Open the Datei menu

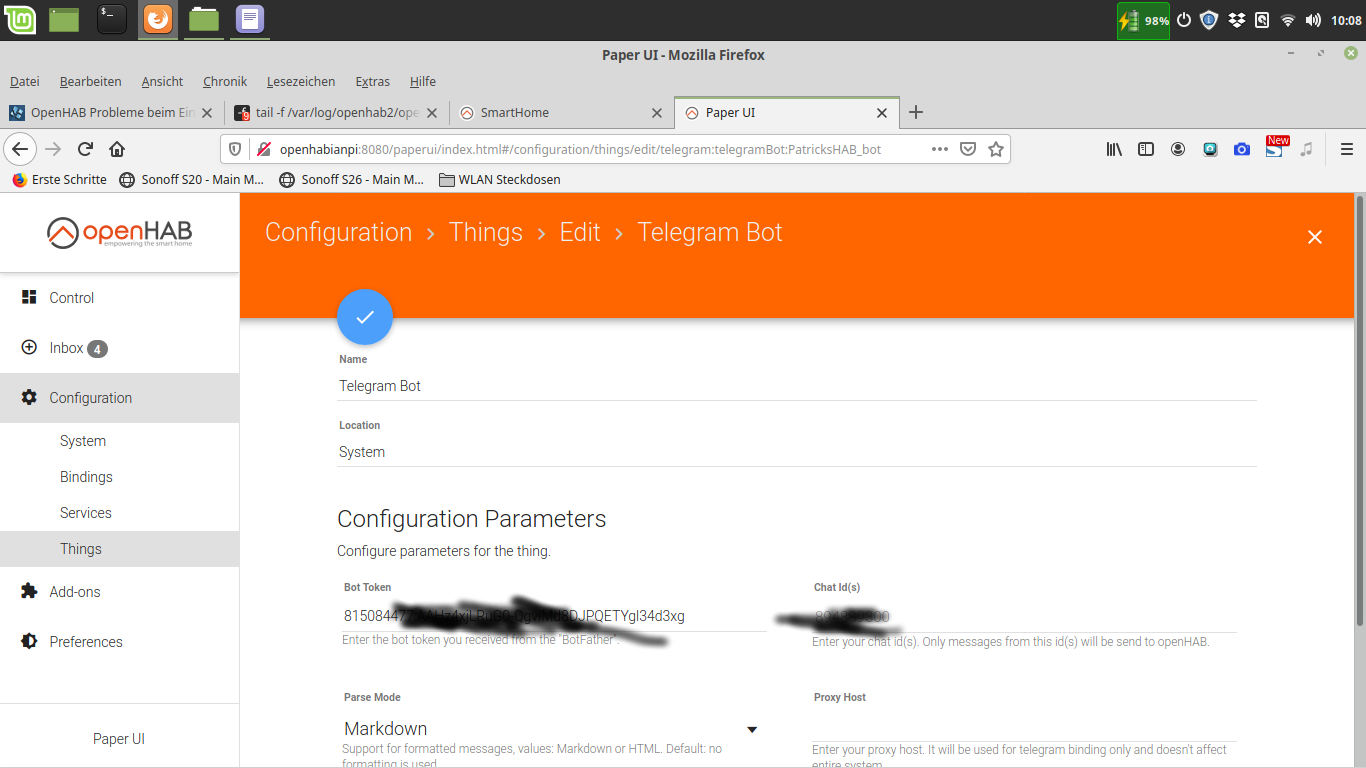(x=25, y=81)
